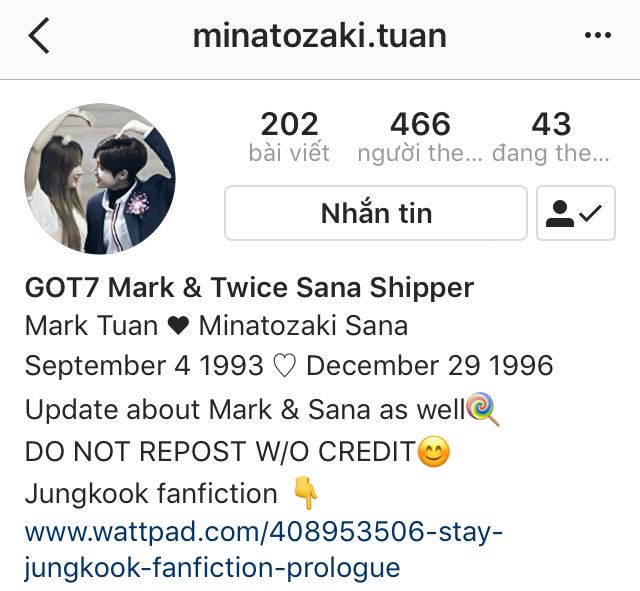Tap the DO NOT REPOST W/O CREDIT text
640x591 pixels.
(x=220, y=452)
